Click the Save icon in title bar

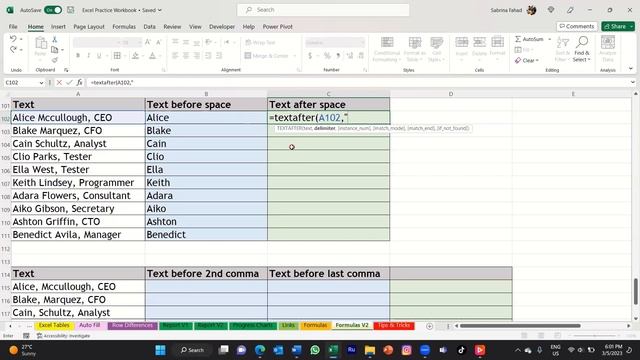(x=71, y=10)
